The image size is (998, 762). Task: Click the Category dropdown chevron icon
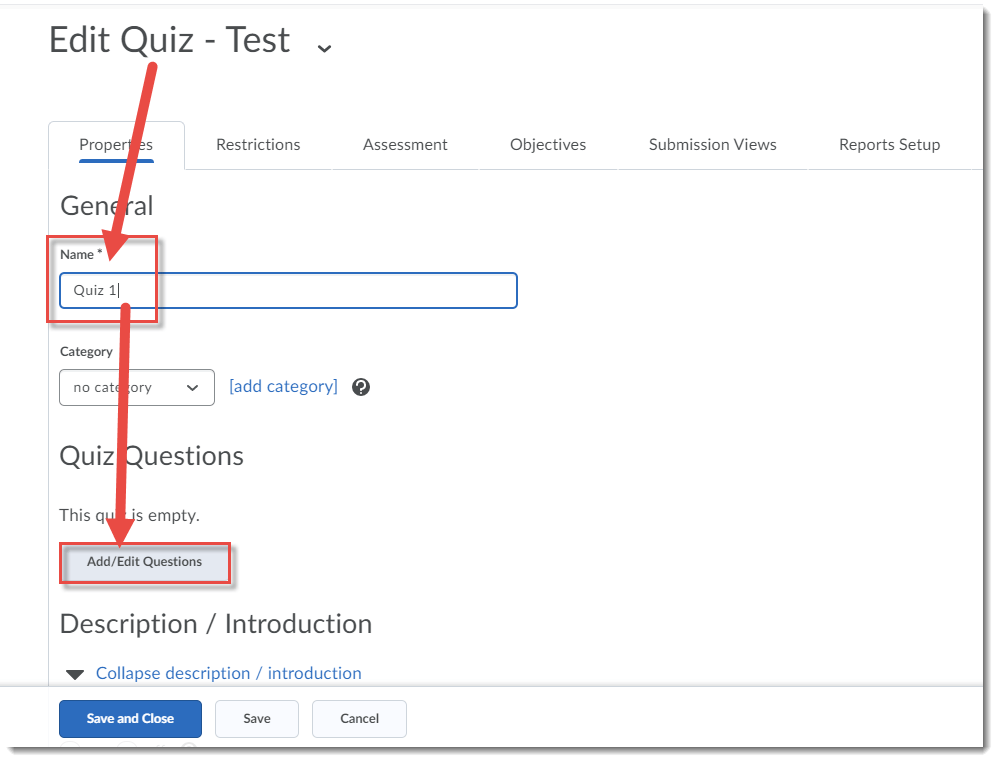pos(194,387)
